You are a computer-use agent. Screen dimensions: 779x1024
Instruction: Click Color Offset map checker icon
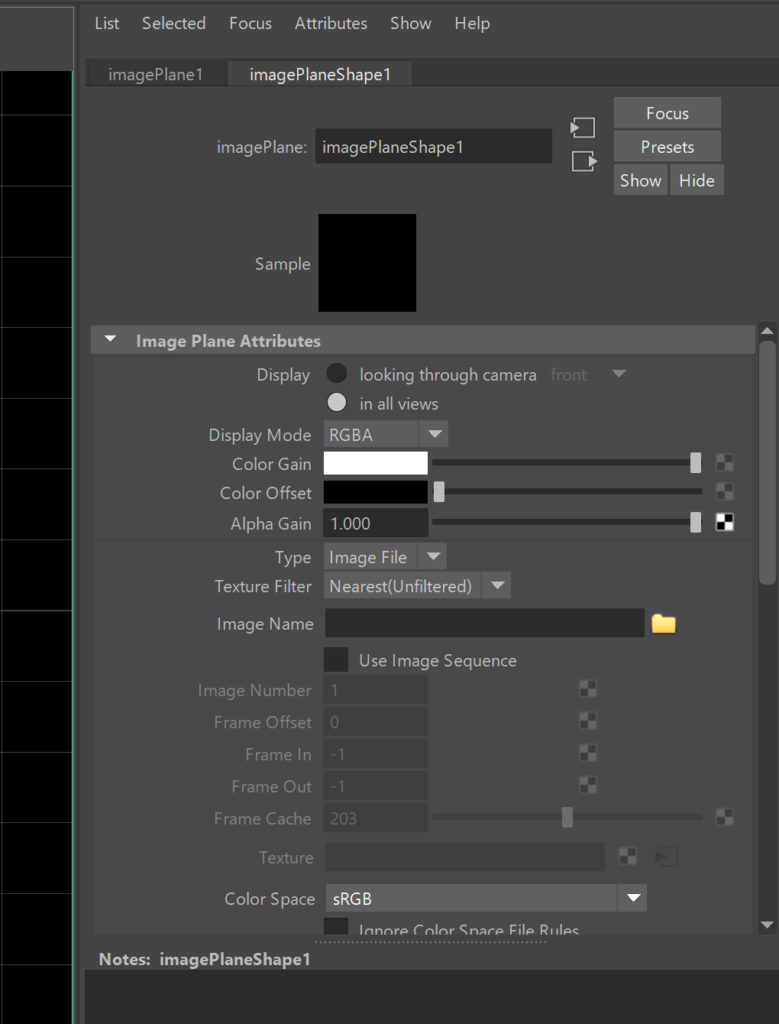724,492
